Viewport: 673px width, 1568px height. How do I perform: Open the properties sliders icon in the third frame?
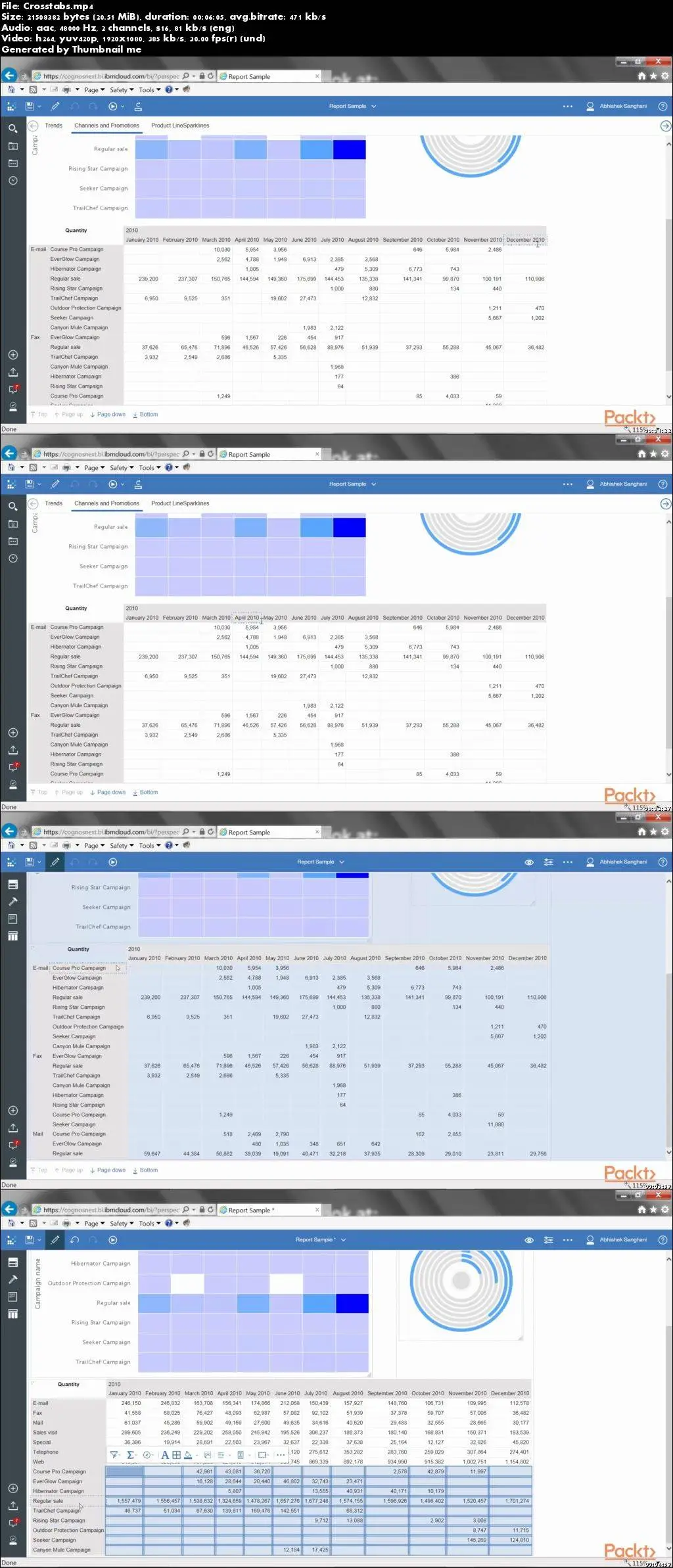tap(548, 862)
